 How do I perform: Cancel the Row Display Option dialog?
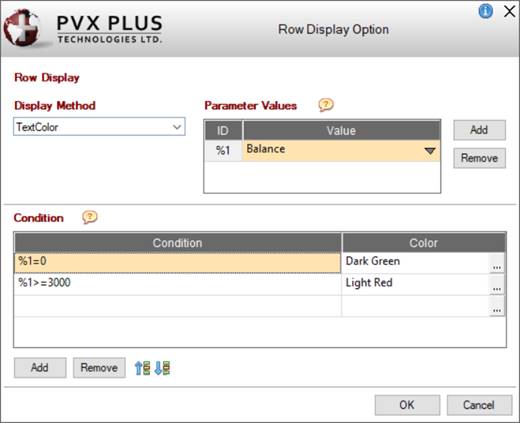(479, 405)
